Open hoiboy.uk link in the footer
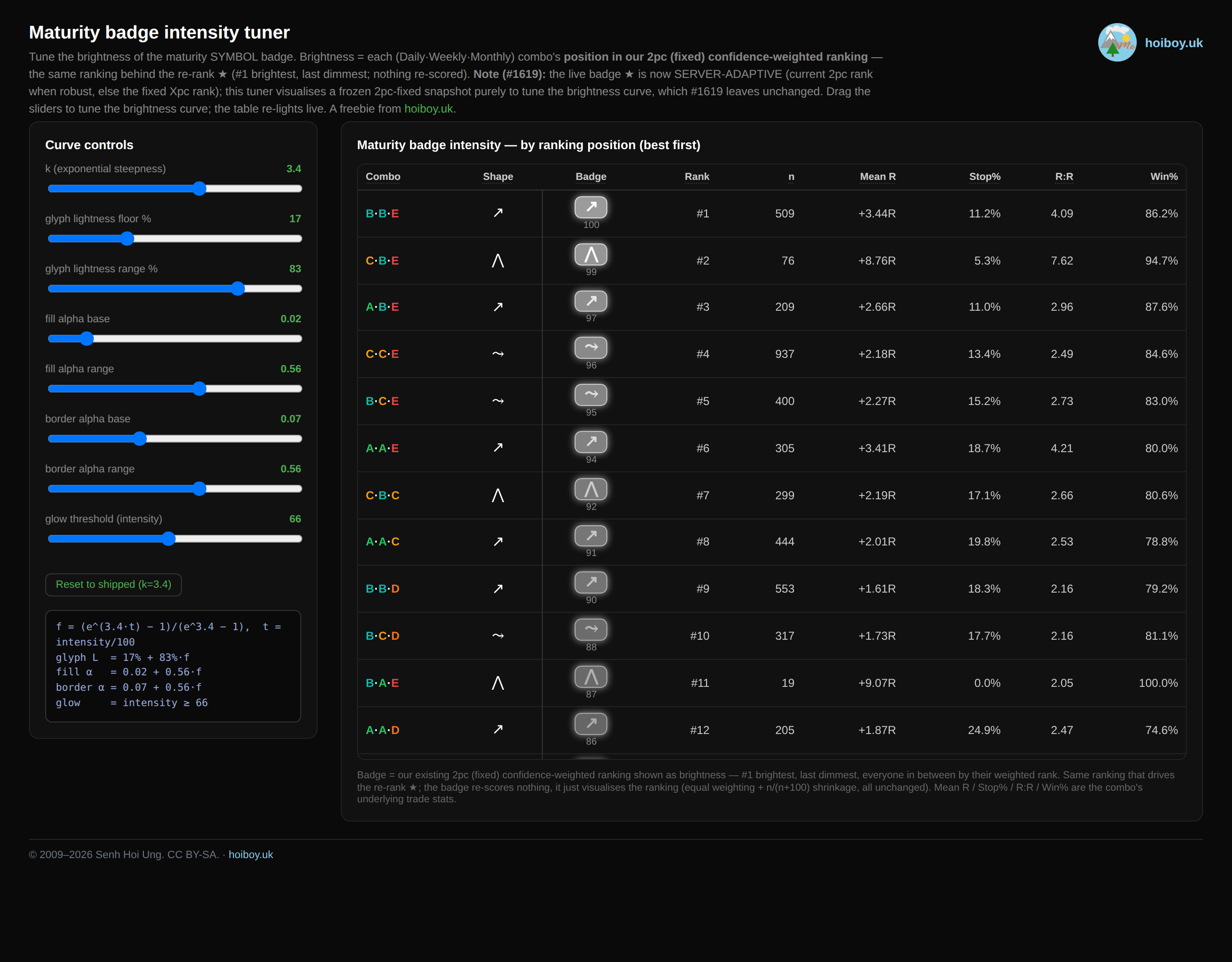 (x=250, y=854)
